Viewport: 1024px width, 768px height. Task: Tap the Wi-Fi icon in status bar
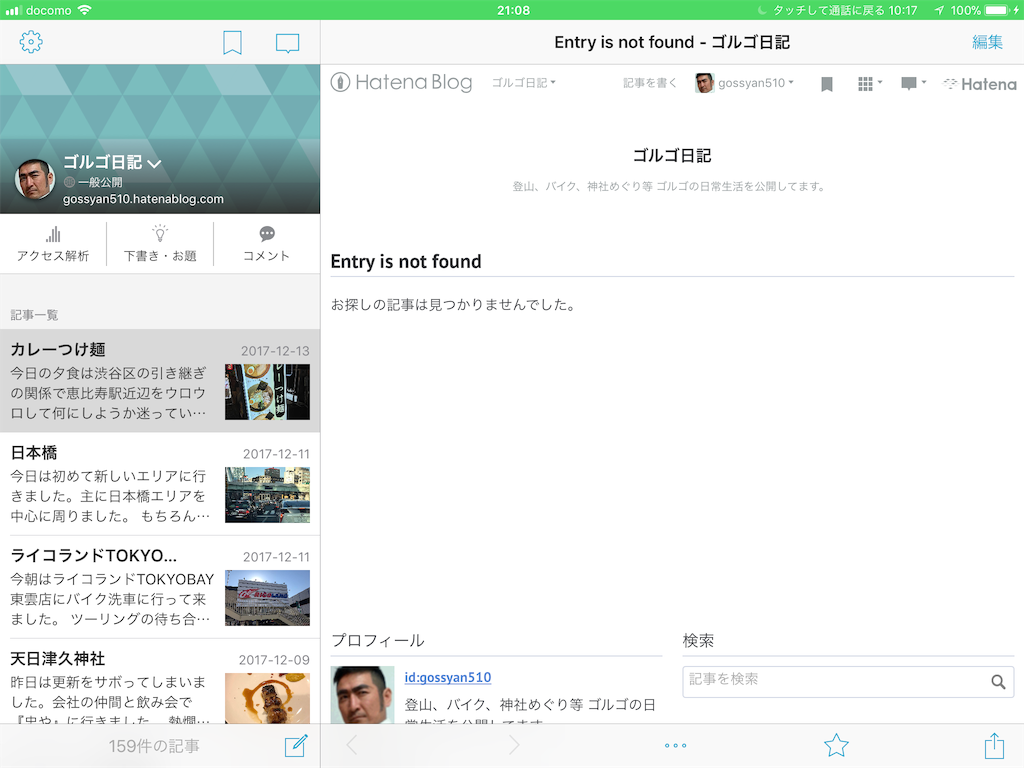click(84, 10)
